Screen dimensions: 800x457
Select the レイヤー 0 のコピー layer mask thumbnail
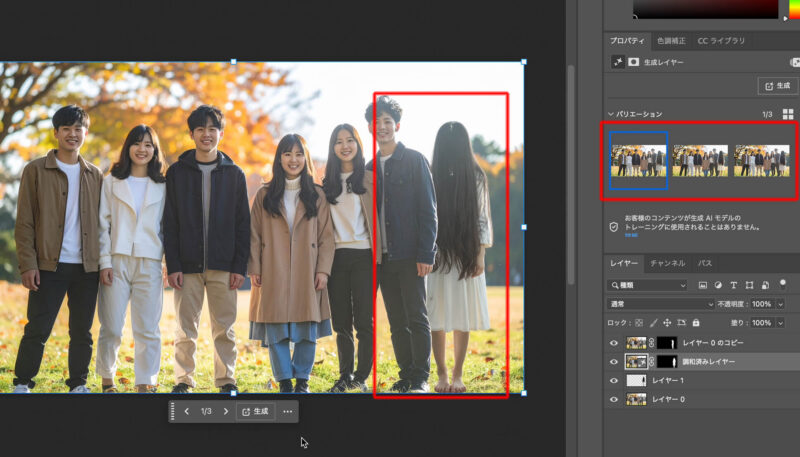[x=667, y=343]
